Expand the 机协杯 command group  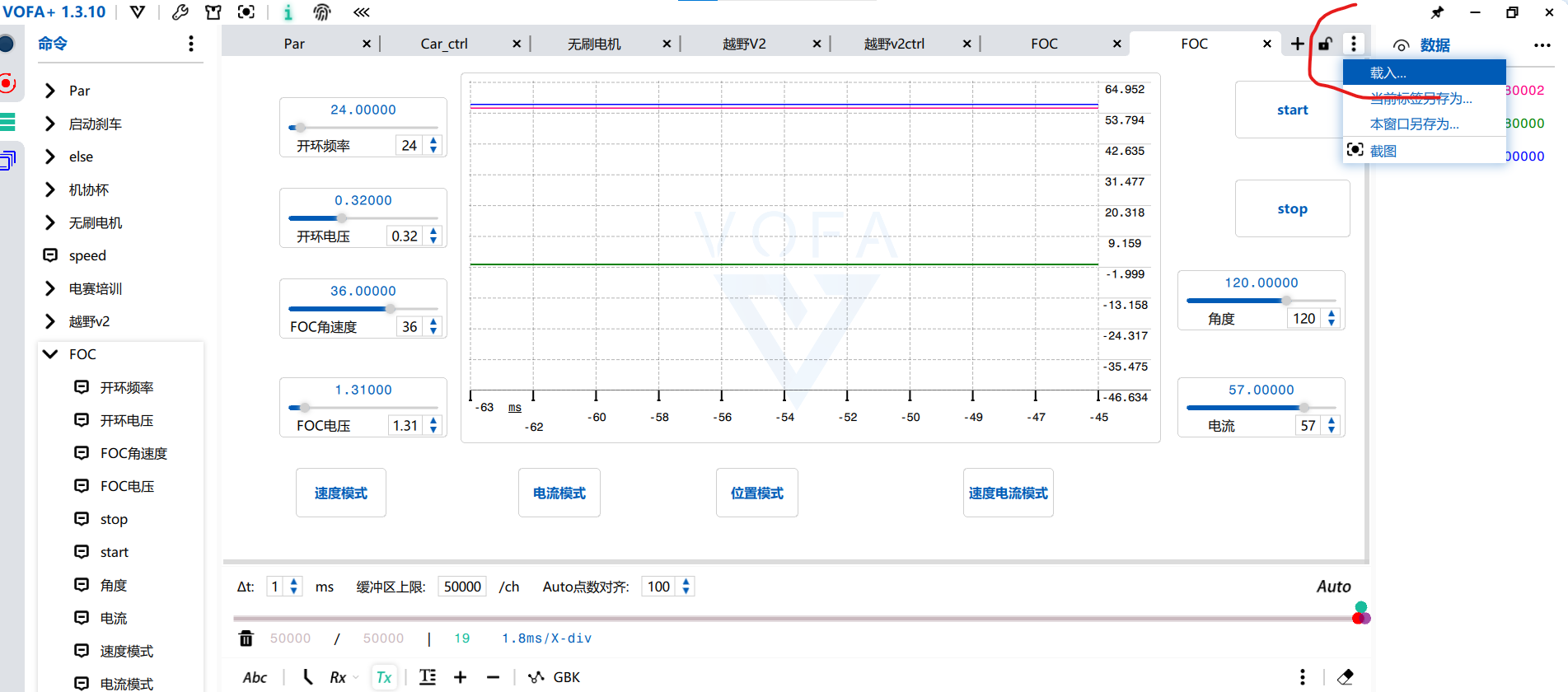[50, 189]
